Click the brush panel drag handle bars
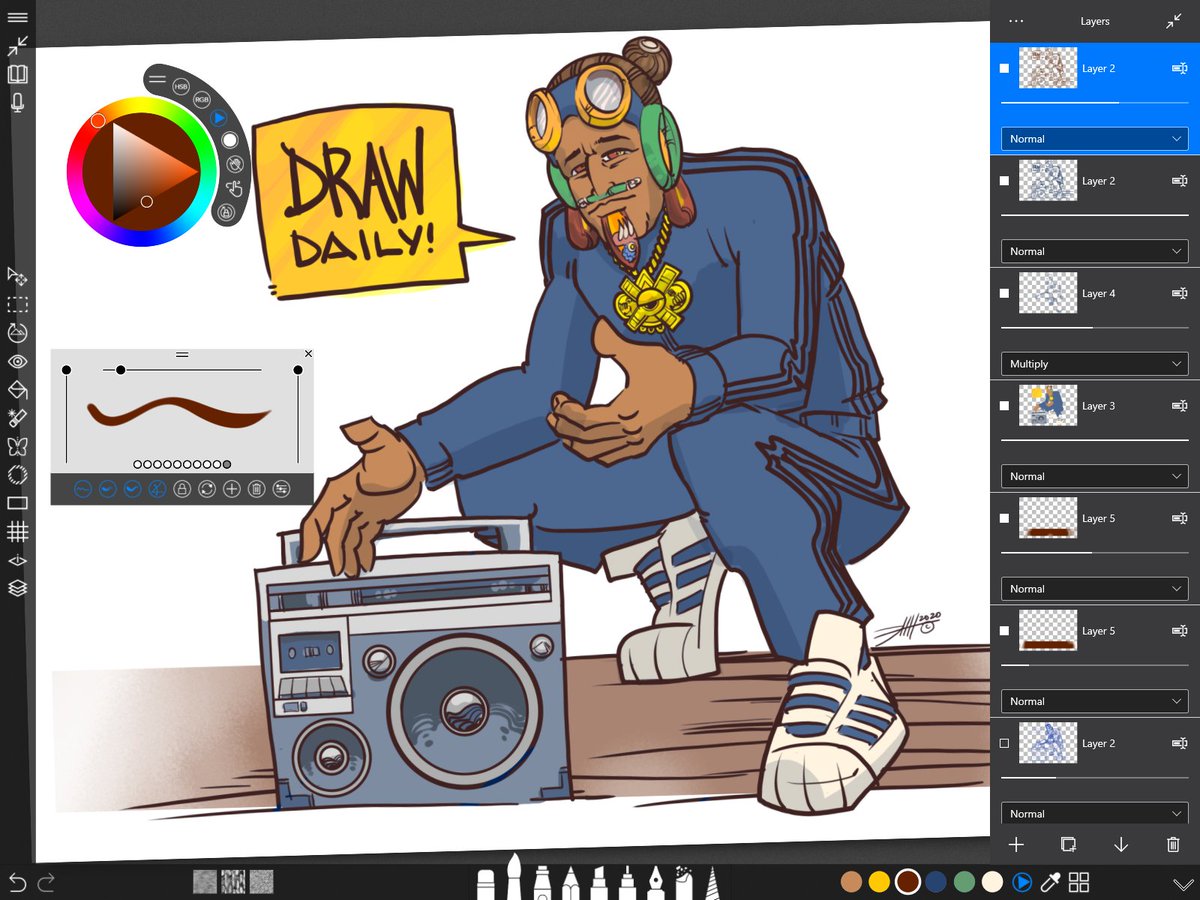1200x900 pixels. 182,354
